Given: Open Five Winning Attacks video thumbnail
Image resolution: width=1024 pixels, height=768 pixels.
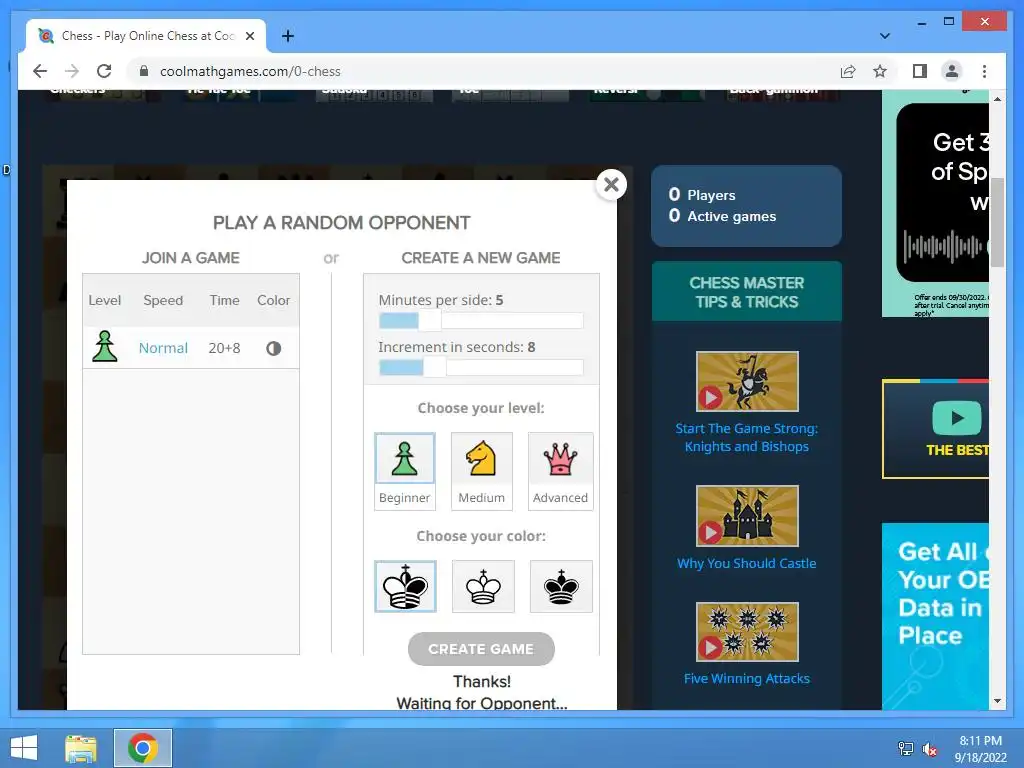Looking at the screenshot, I should (x=747, y=632).
